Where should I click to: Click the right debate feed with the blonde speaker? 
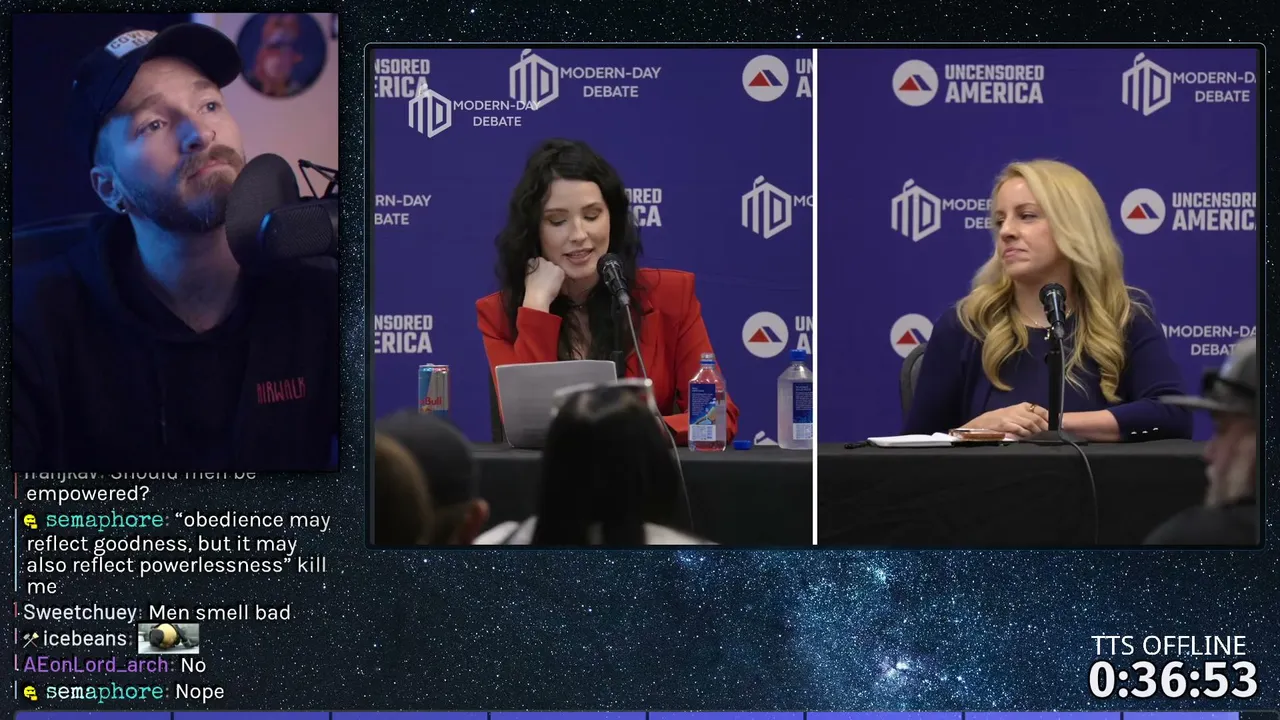[1038, 296]
